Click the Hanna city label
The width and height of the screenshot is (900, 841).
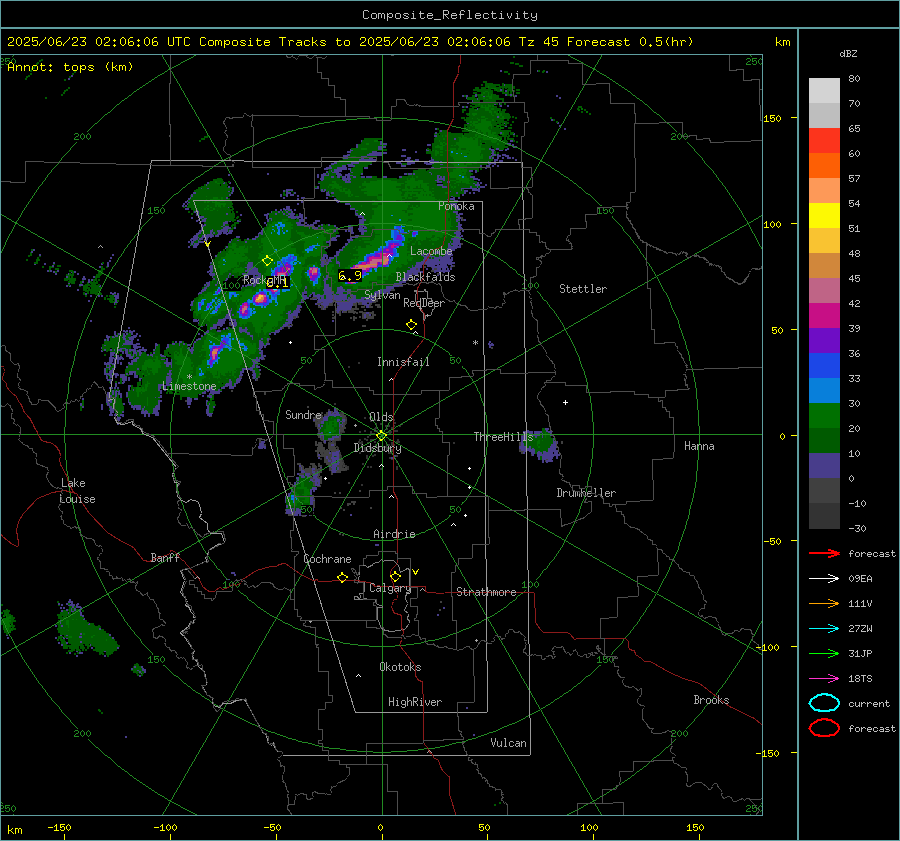699,446
